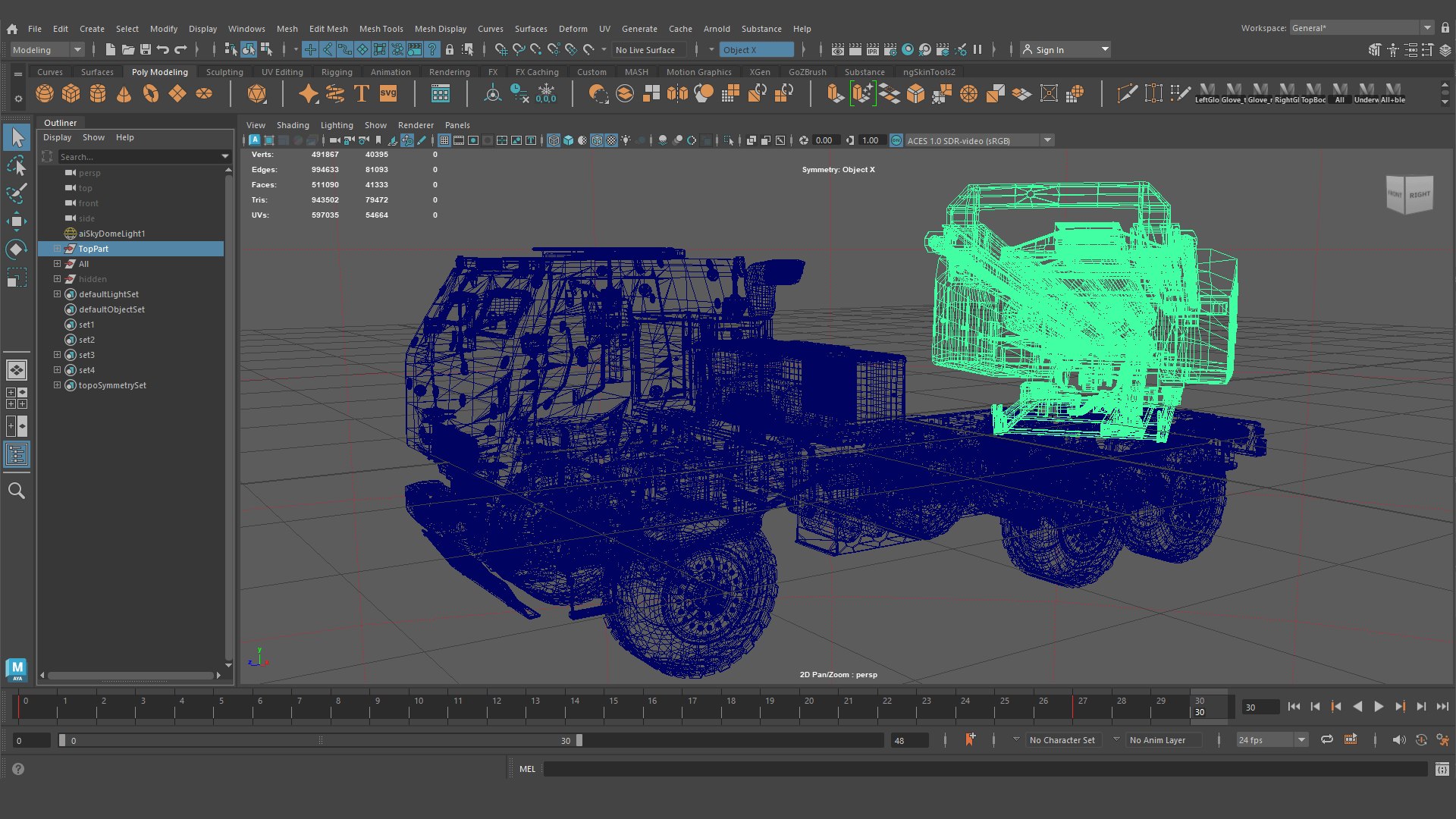
Task: Jump to the end of playback range
Action: click(x=1442, y=706)
